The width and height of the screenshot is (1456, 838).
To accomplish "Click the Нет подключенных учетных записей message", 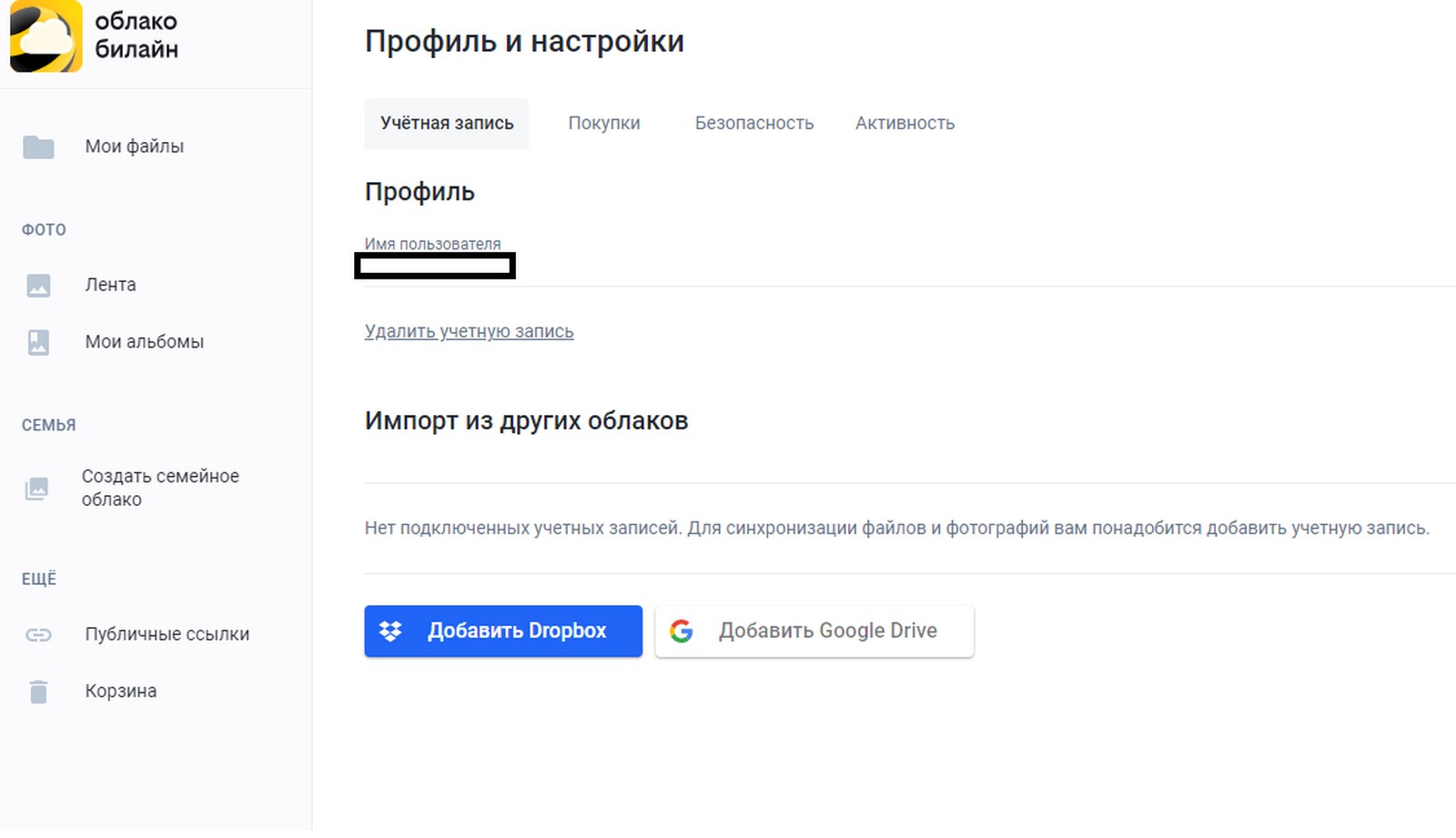I will point(897,528).
